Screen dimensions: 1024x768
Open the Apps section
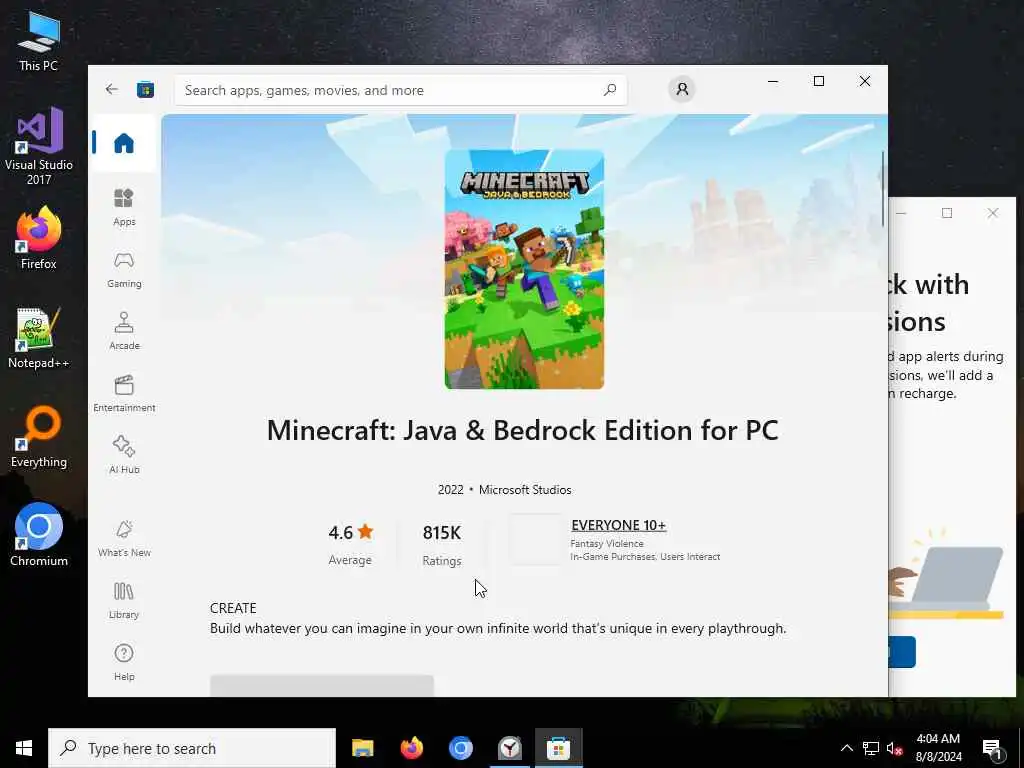[123, 207]
